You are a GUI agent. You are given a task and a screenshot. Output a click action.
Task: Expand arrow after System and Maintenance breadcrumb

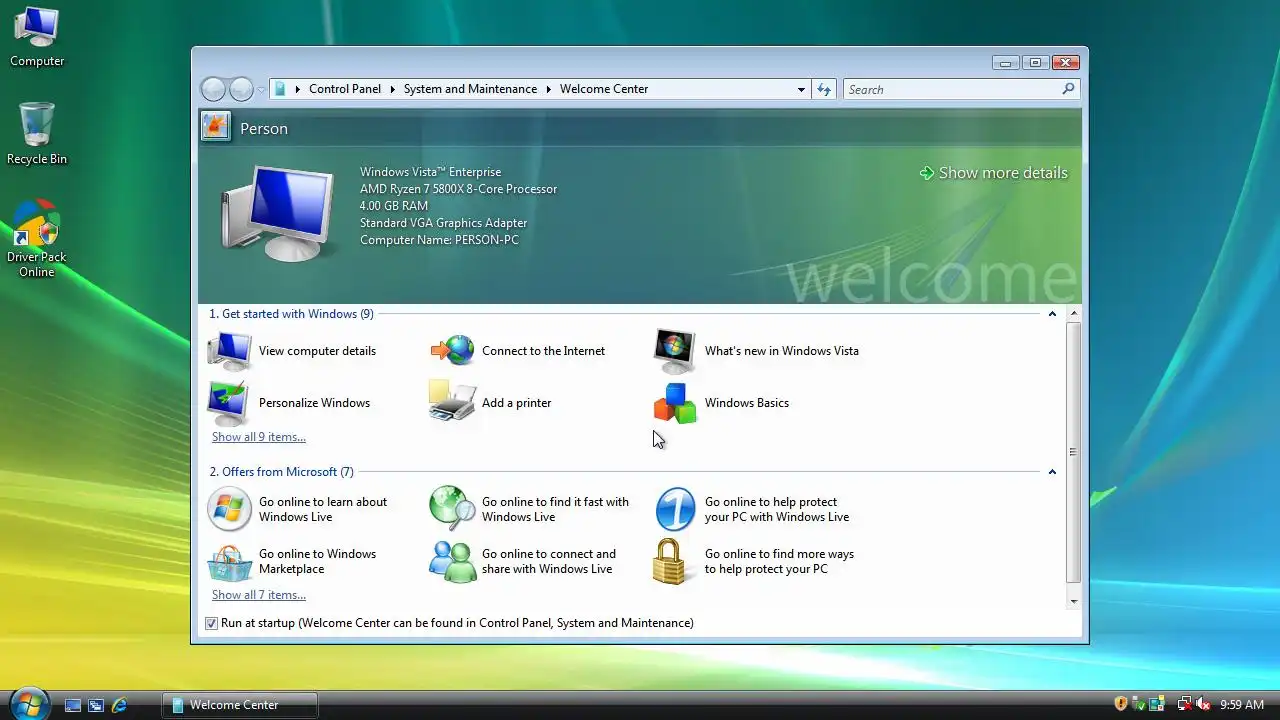(x=548, y=89)
